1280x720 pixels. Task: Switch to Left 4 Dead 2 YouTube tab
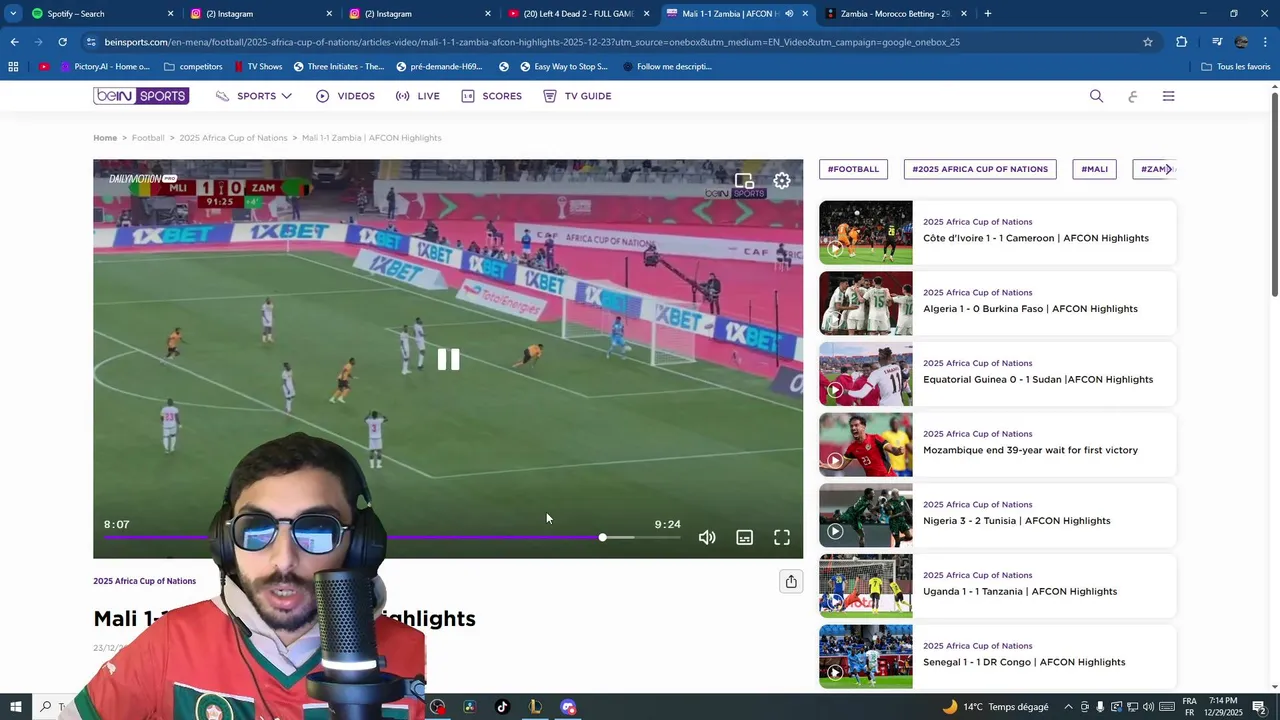point(578,14)
